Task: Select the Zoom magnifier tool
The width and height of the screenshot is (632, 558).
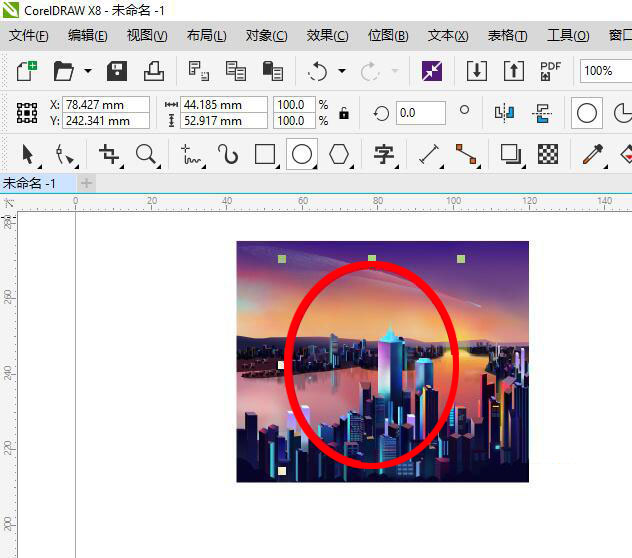Action: click(x=146, y=155)
